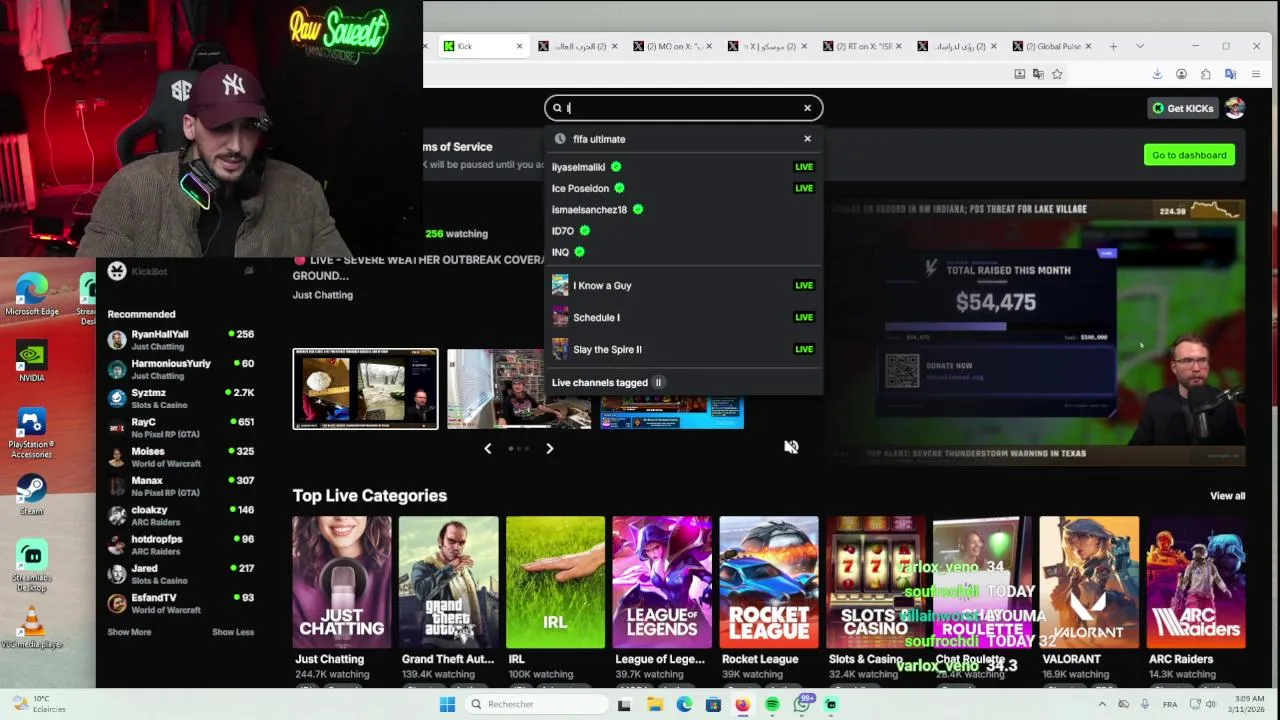Open Grand Theft Auto category card
This screenshot has height=720, width=1280.
click(448, 582)
